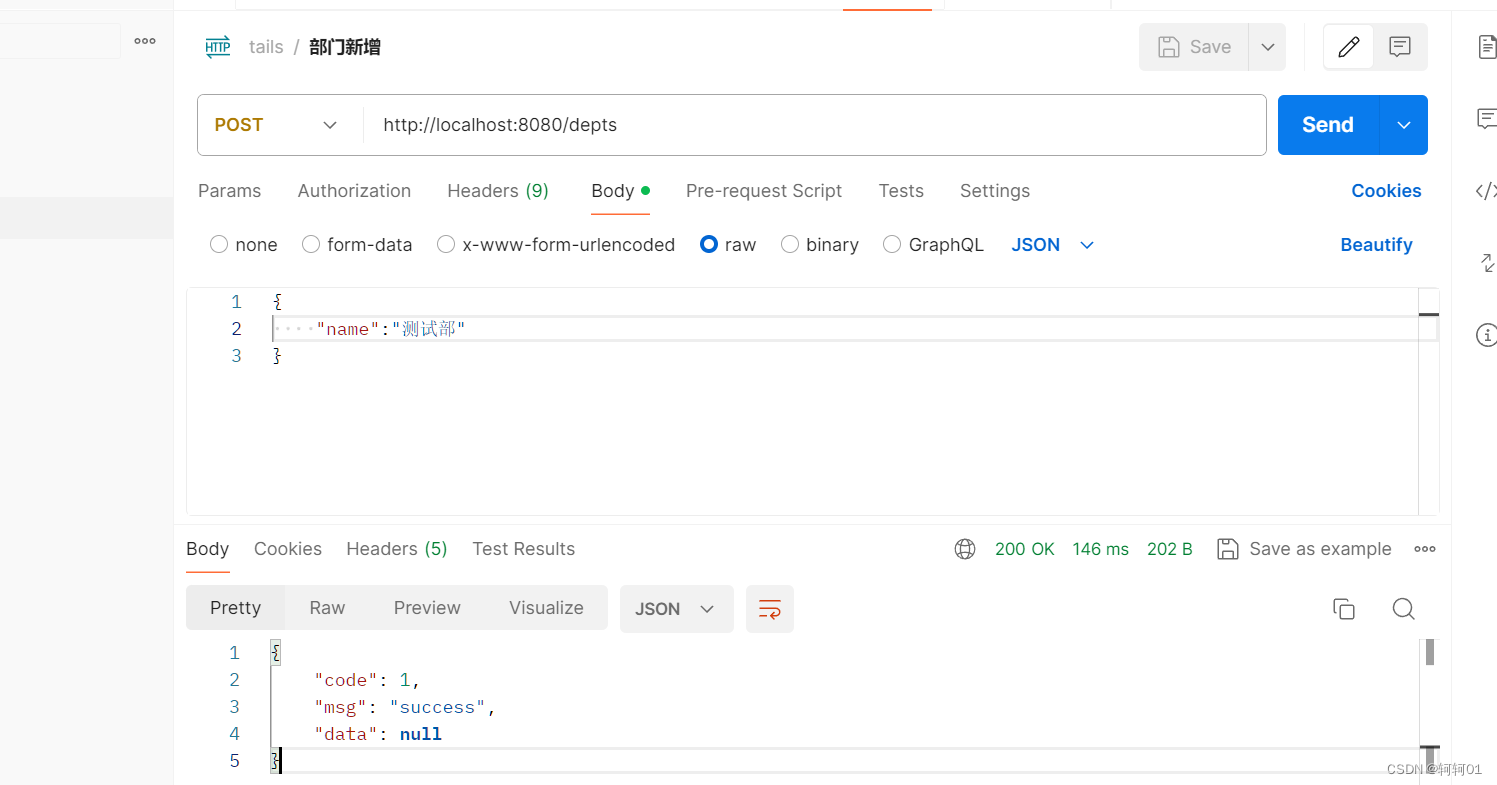Open the Pre-request Script tab
The width and height of the screenshot is (1497, 785).
[764, 191]
